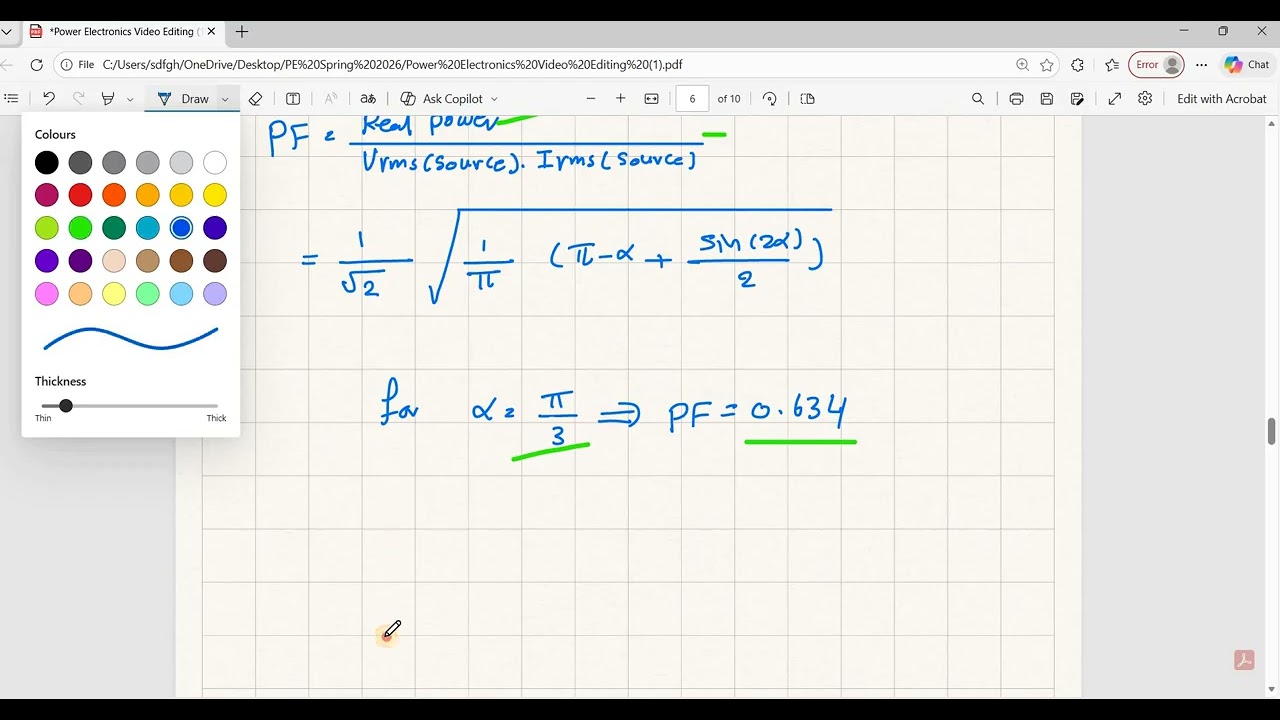Screen dimensions: 1280x720
Task: Open the table of contents sidebar
Action: coord(11,99)
